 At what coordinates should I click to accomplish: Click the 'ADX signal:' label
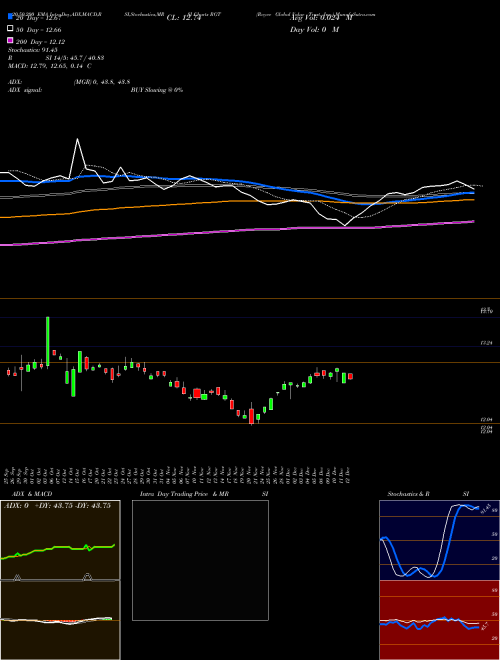tap(25, 90)
